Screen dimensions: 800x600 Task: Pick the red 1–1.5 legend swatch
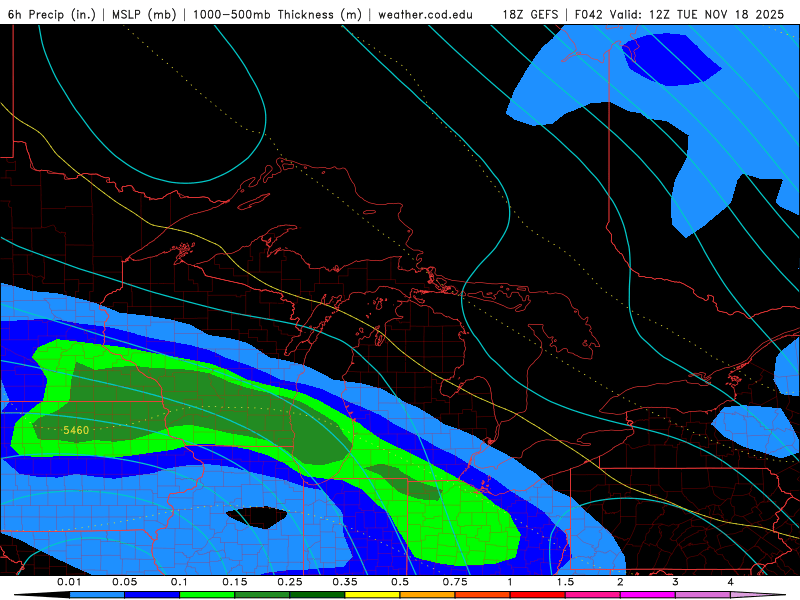pos(538,595)
